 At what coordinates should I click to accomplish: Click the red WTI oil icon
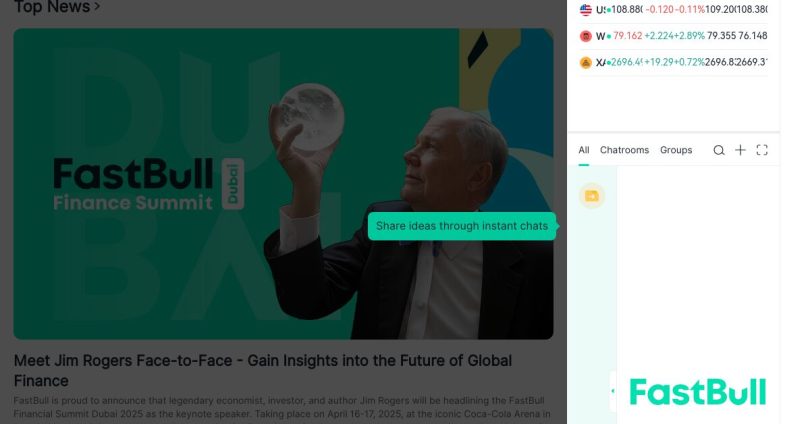coord(585,36)
